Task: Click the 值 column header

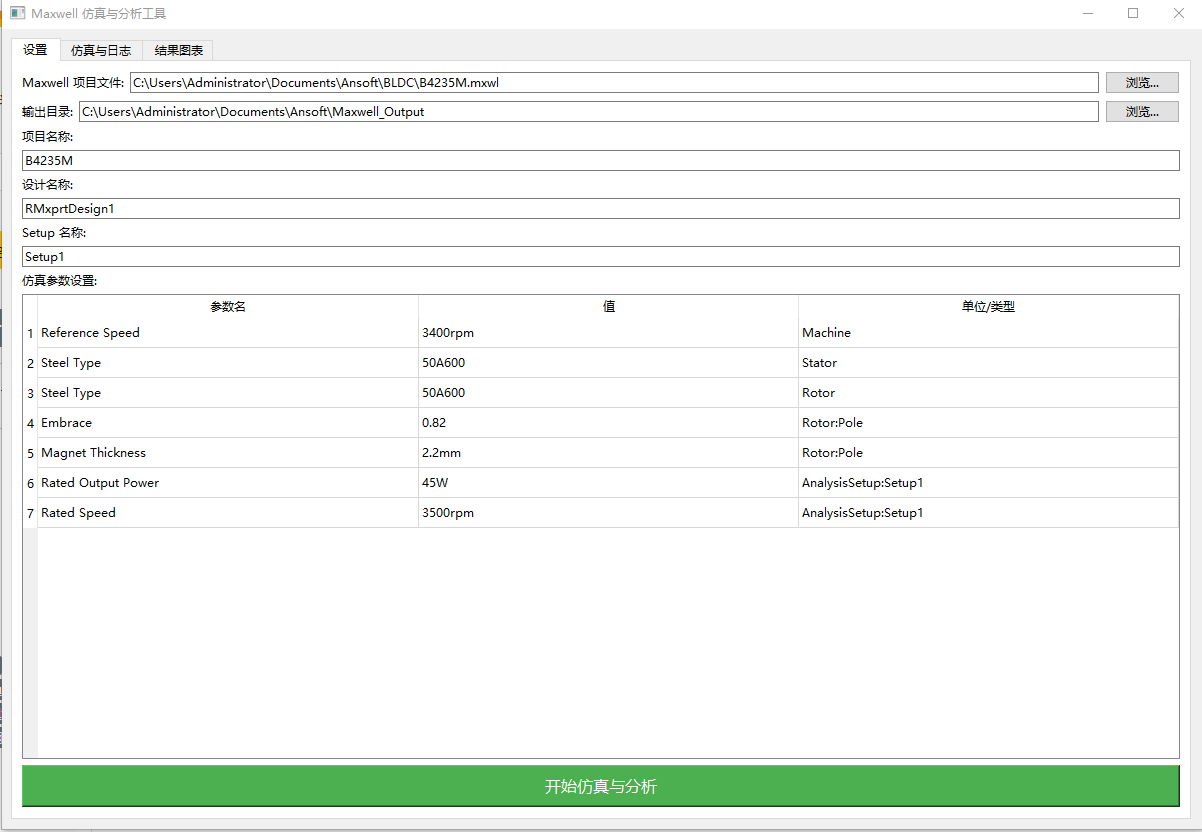Action: point(608,307)
